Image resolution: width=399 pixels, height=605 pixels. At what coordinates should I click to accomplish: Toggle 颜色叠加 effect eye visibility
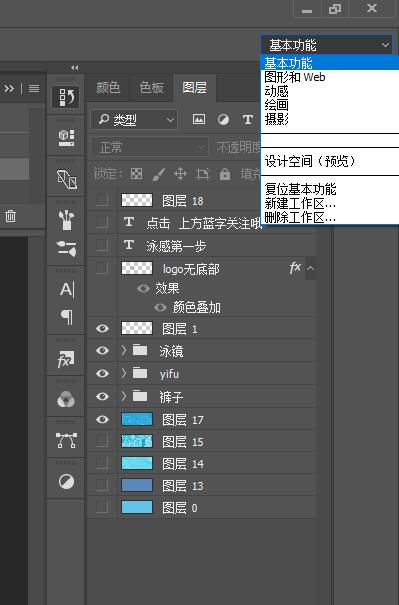[x=160, y=307]
